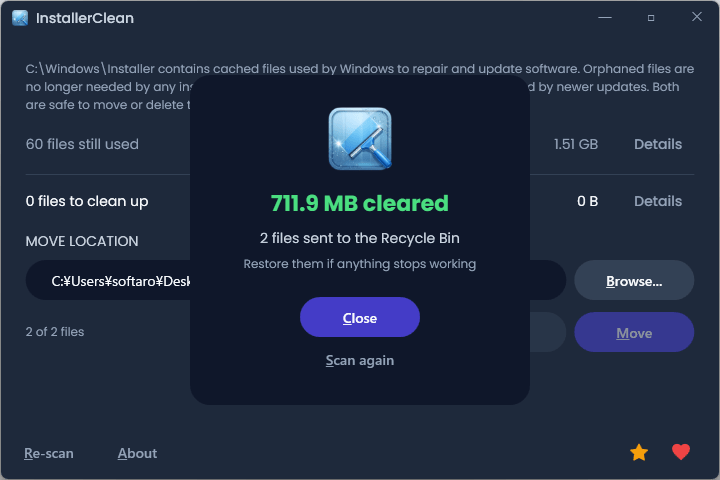Open the About link
Screen dimensions: 720x480
pyautogui.click(x=137, y=453)
